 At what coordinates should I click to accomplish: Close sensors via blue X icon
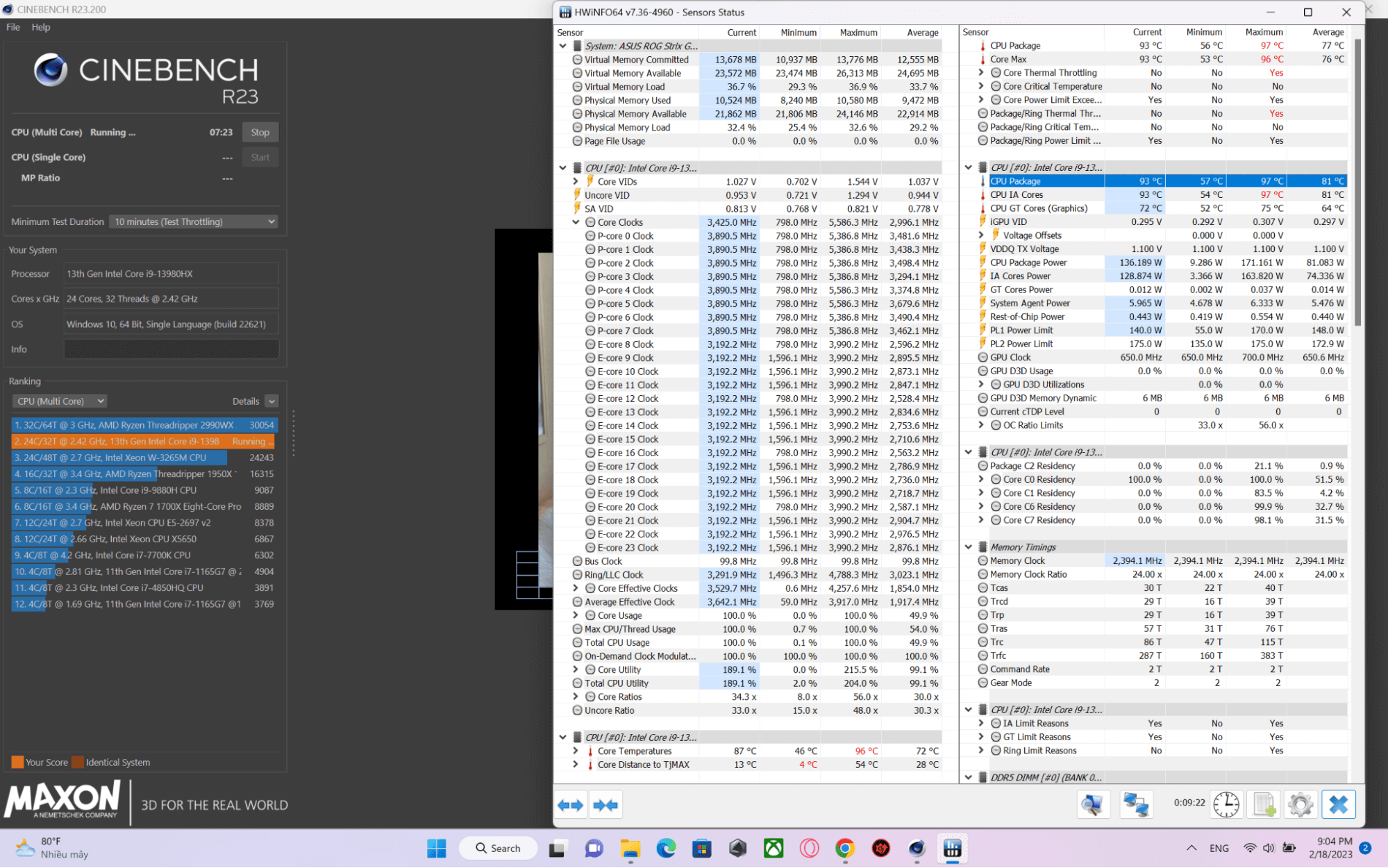pos(1338,805)
